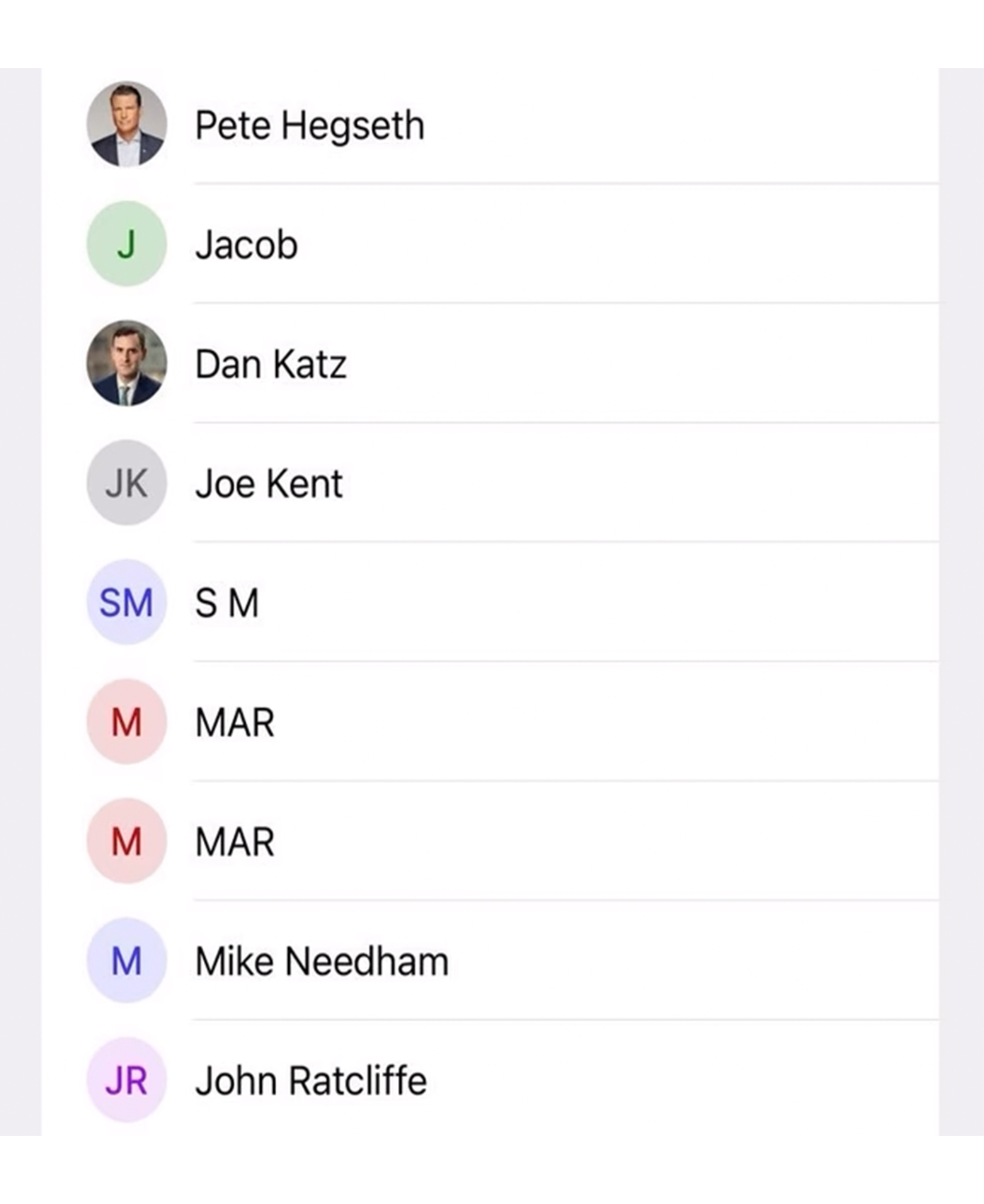Click the pink JR initials avatar
The height and width of the screenshot is (1204, 984).
127,1081
